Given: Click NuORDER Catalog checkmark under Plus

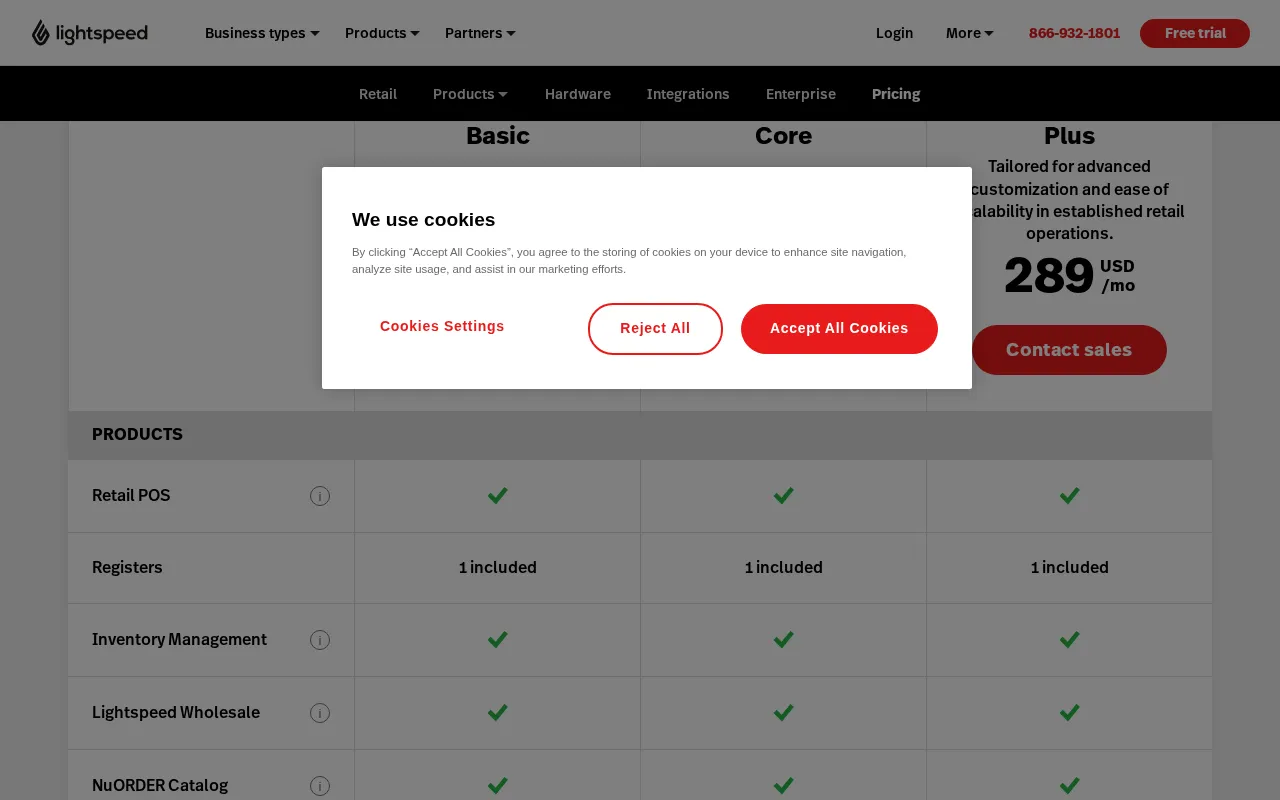Looking at the screenshot, I should (1070, 785).
